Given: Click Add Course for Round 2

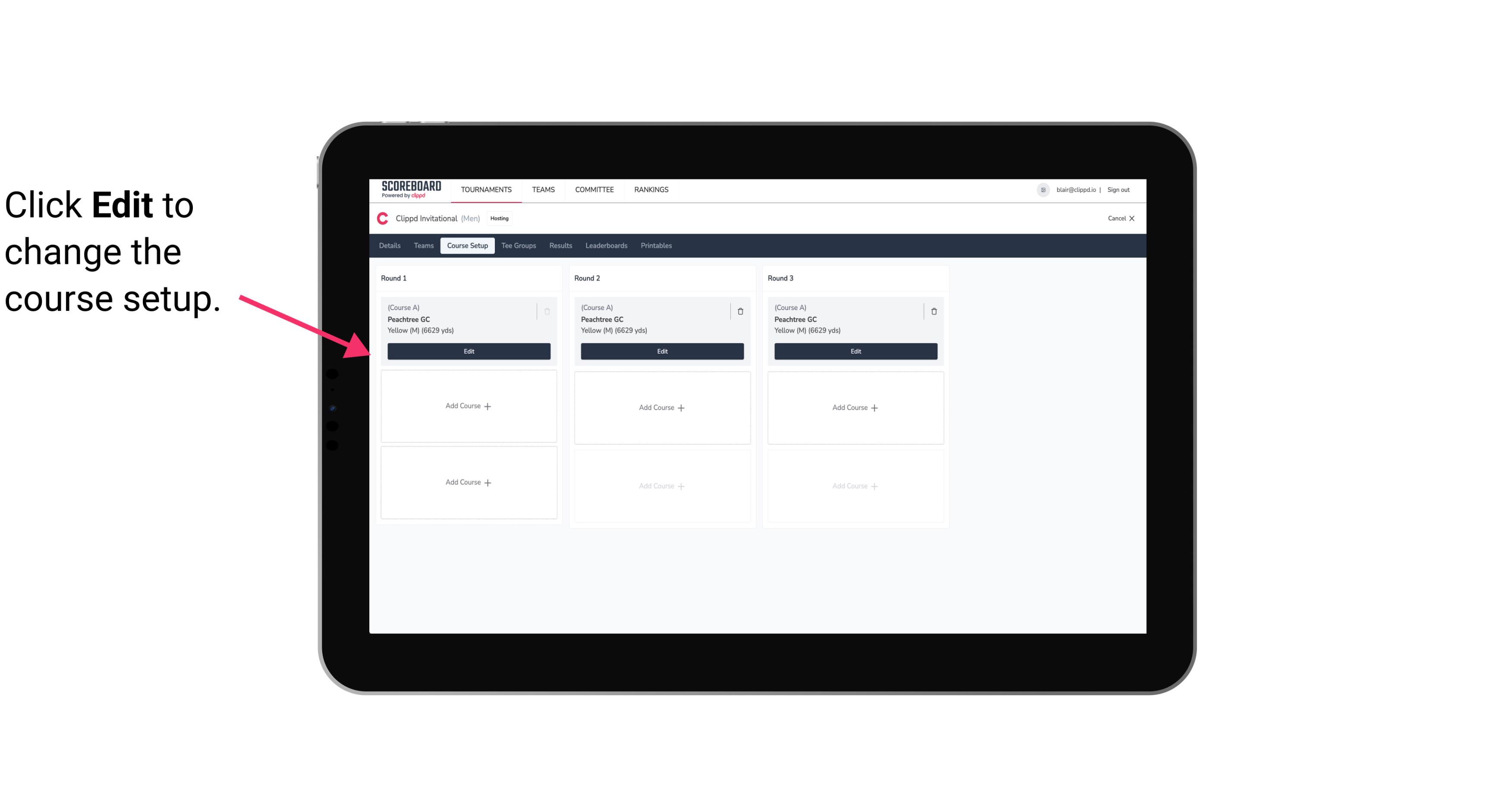Looking at the screenshot, I should coord(661,407).
